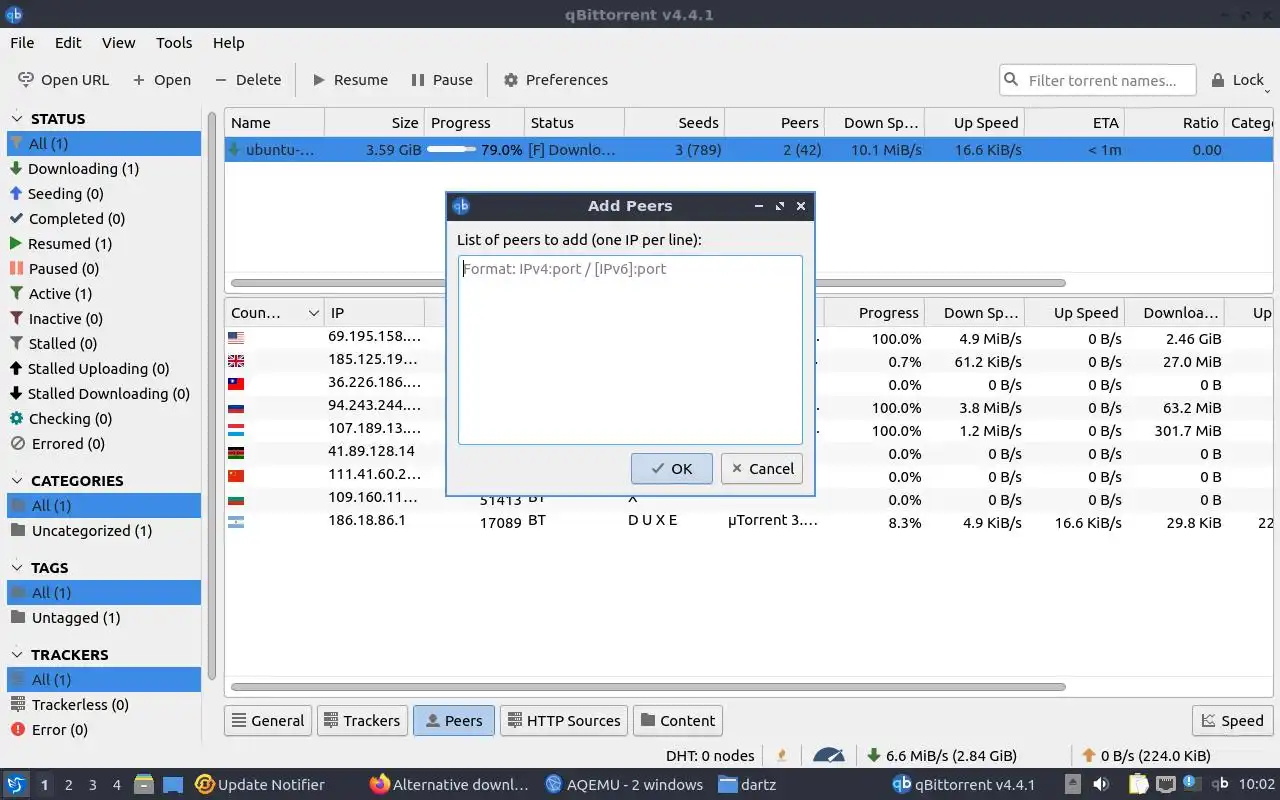Switch to the General tab

[x=268, y=720]
